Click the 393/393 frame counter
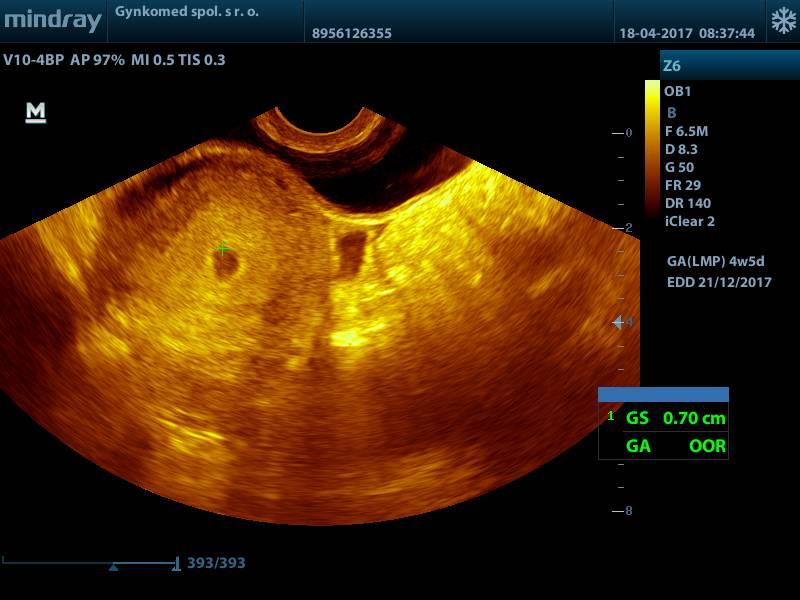Screen dimensions: 800x600 click(216, 563)
